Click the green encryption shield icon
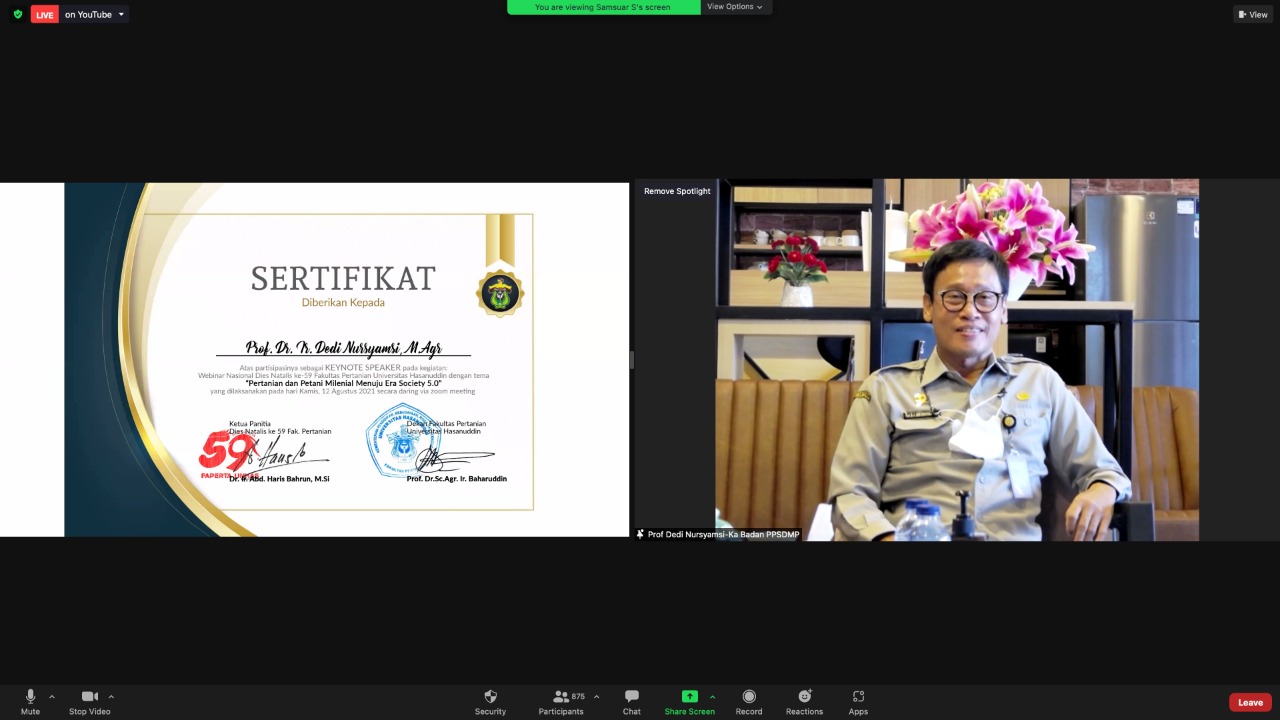The image size is (1280, 720). [x=17, y=14]
